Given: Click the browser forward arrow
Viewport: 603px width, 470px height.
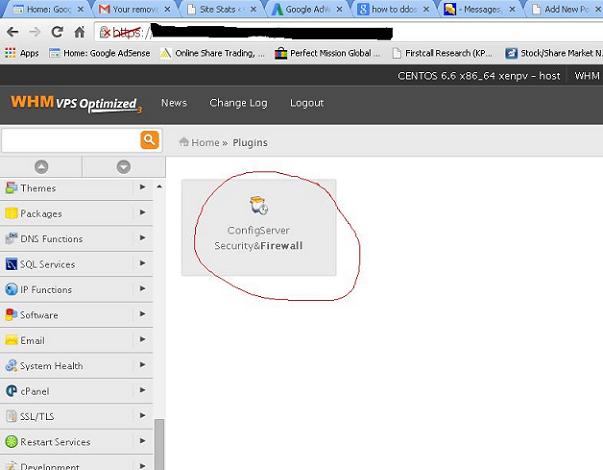Looking at the screenshot, I should pos(35,32).
